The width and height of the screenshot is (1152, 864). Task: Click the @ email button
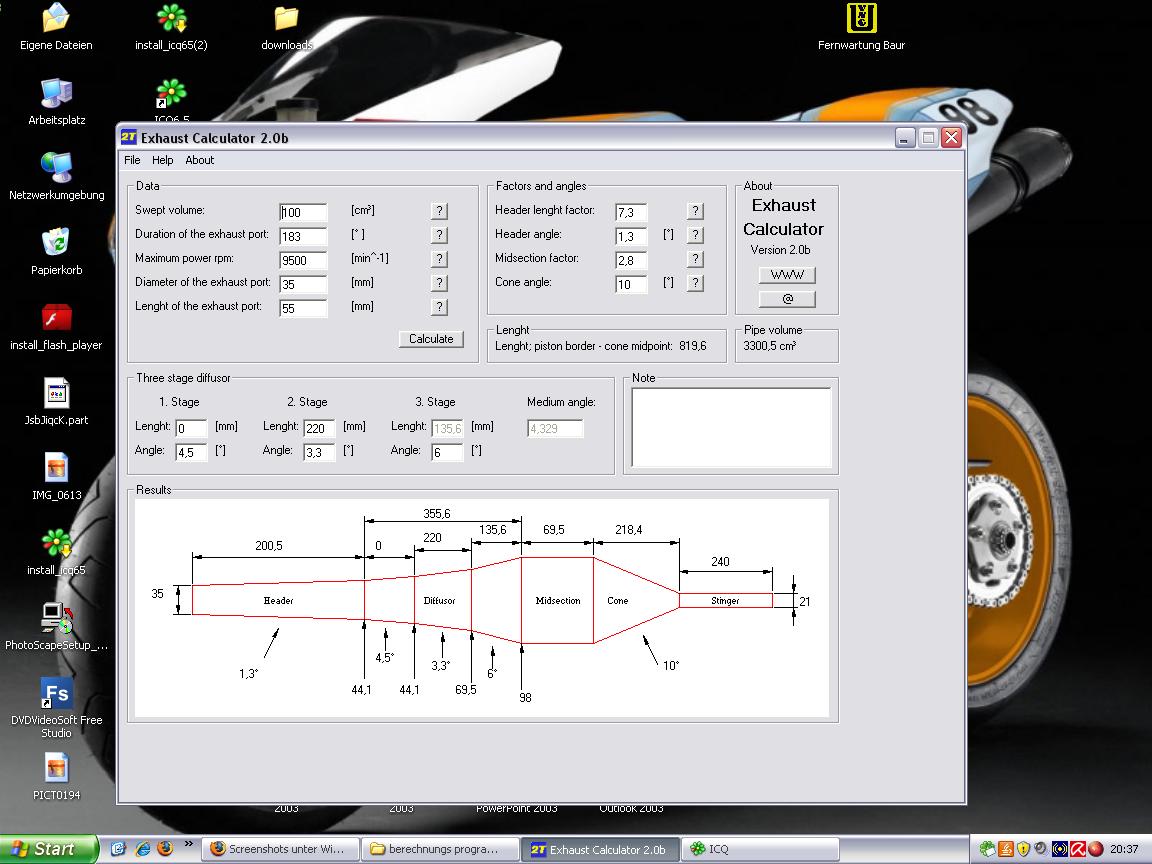(787, 299)
